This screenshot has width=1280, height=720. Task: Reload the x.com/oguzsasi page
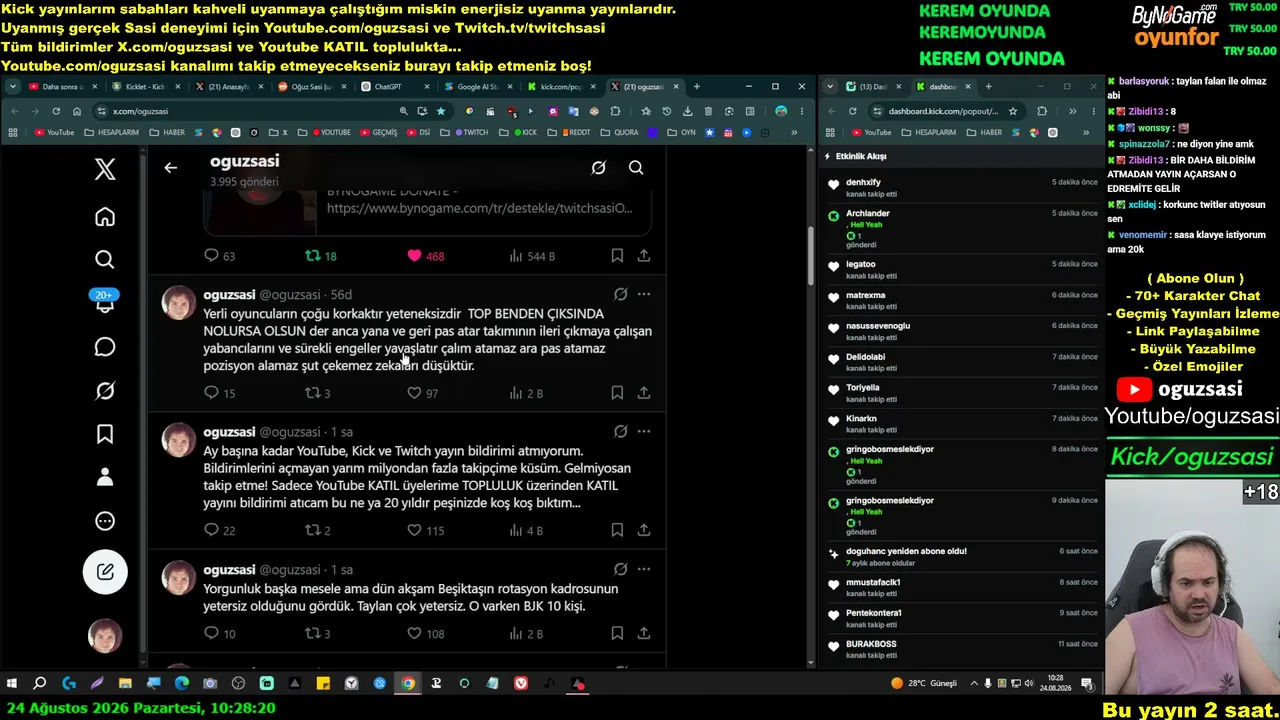56,111
